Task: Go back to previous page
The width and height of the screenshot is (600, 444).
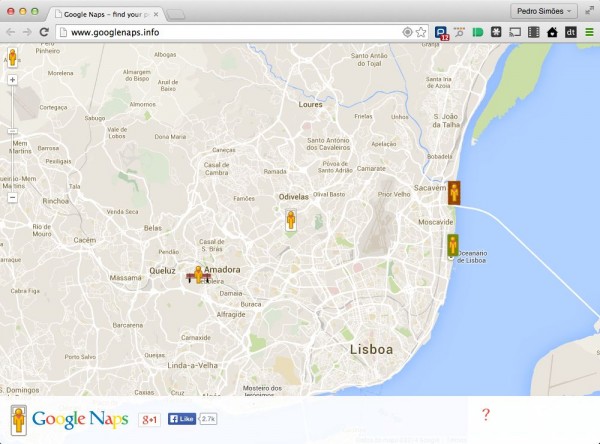Action: tap(11, 32)
